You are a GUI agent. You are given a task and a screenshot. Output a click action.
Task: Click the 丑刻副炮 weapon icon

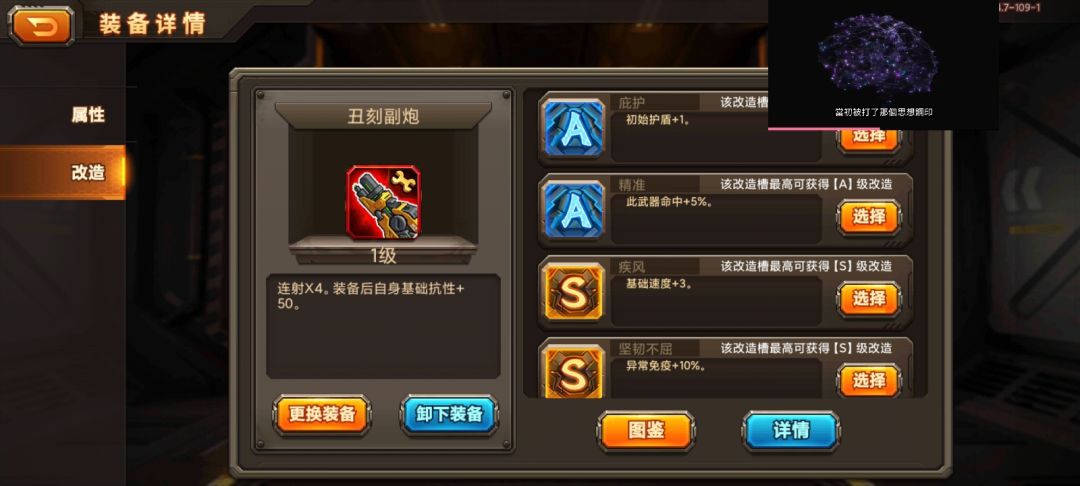[x=383, y=202]
